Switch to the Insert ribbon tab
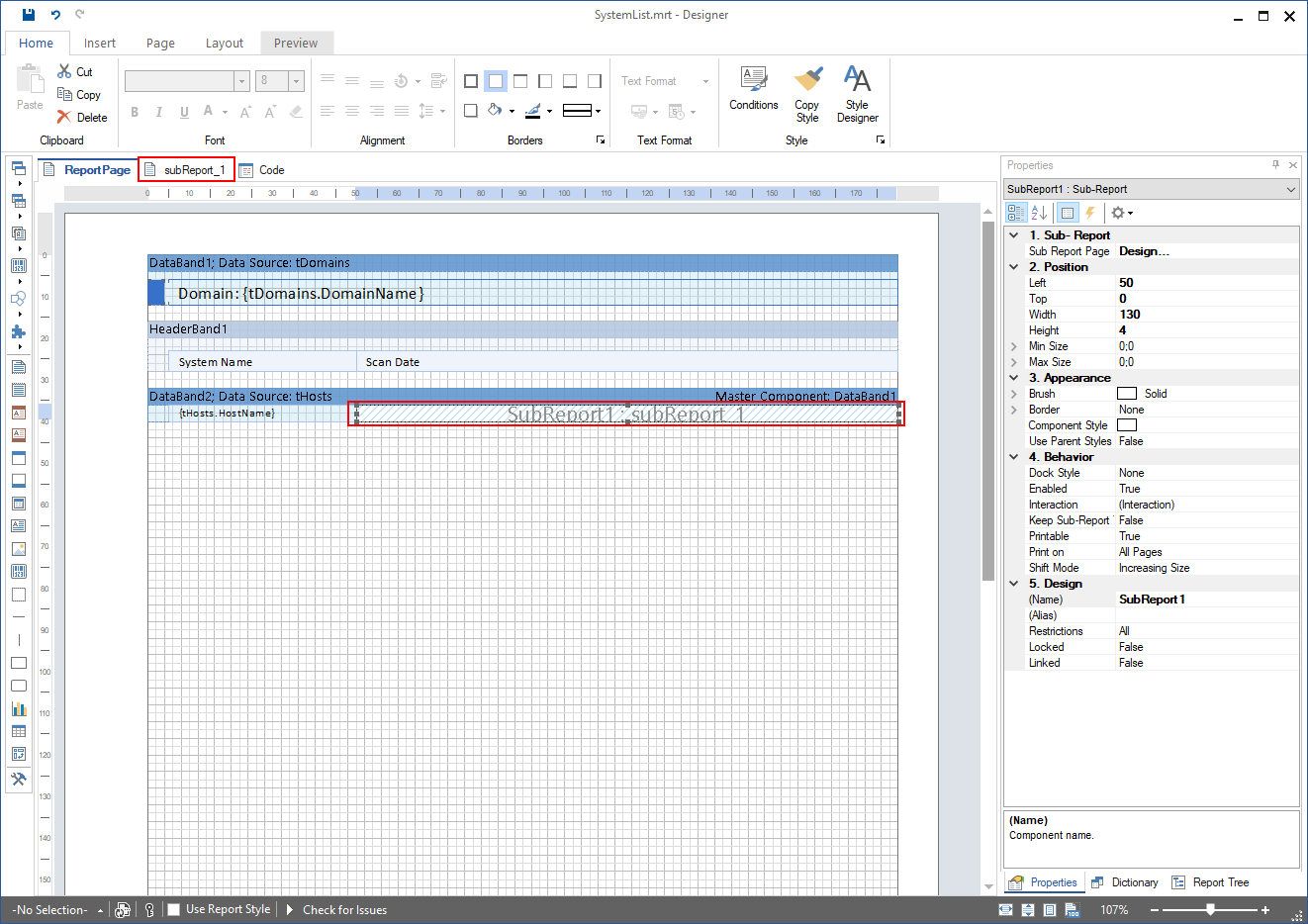 100,43
